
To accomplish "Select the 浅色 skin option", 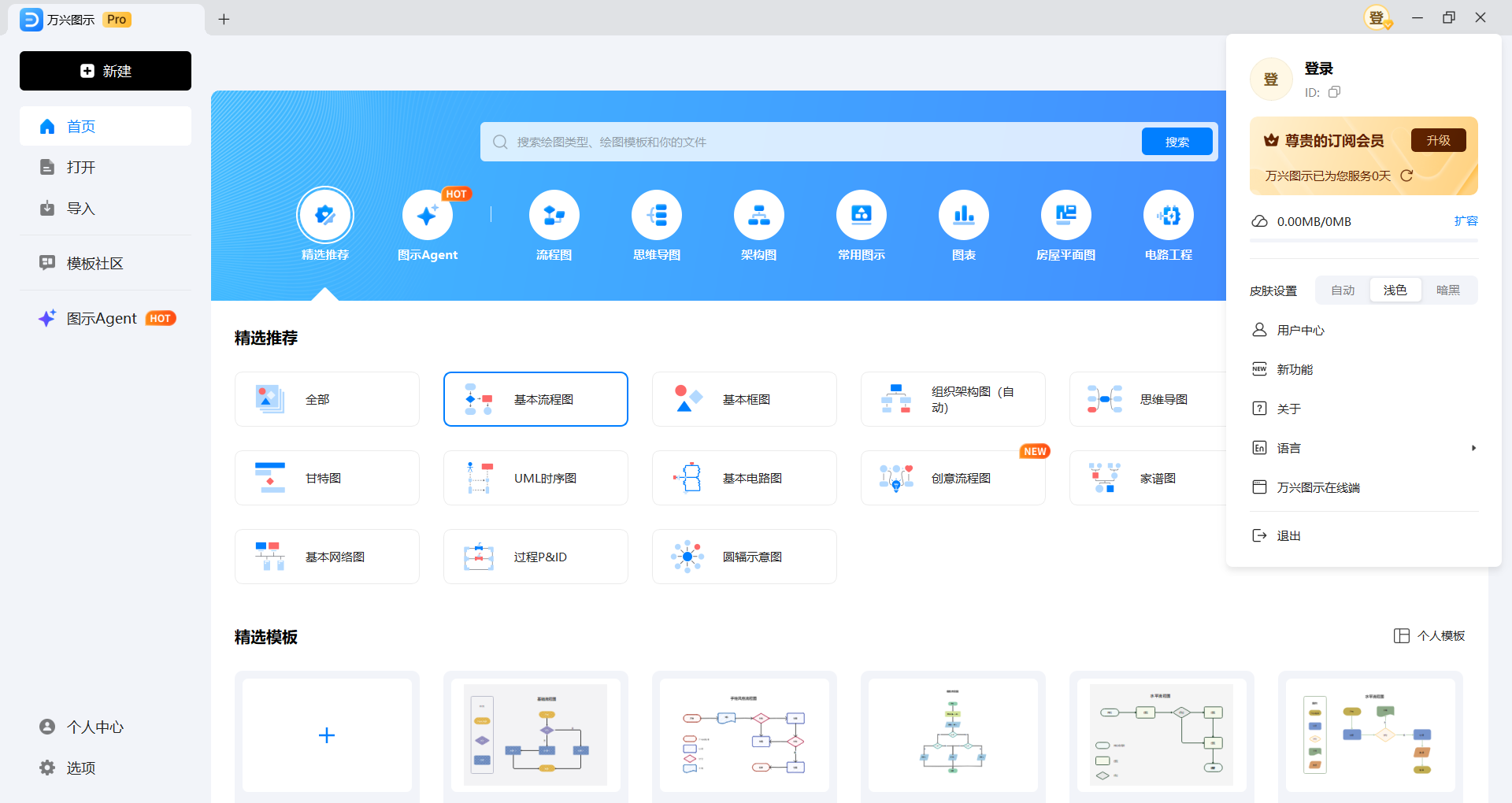I will (1395, 290).
